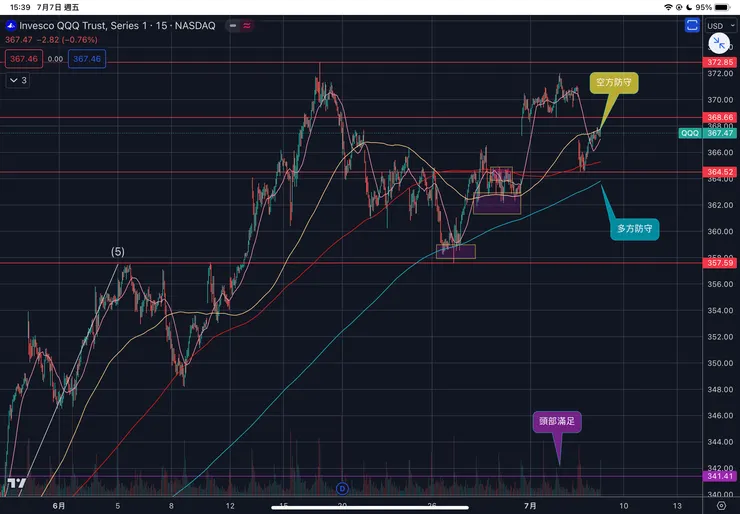Tap the blue D dividend marker

342,489
